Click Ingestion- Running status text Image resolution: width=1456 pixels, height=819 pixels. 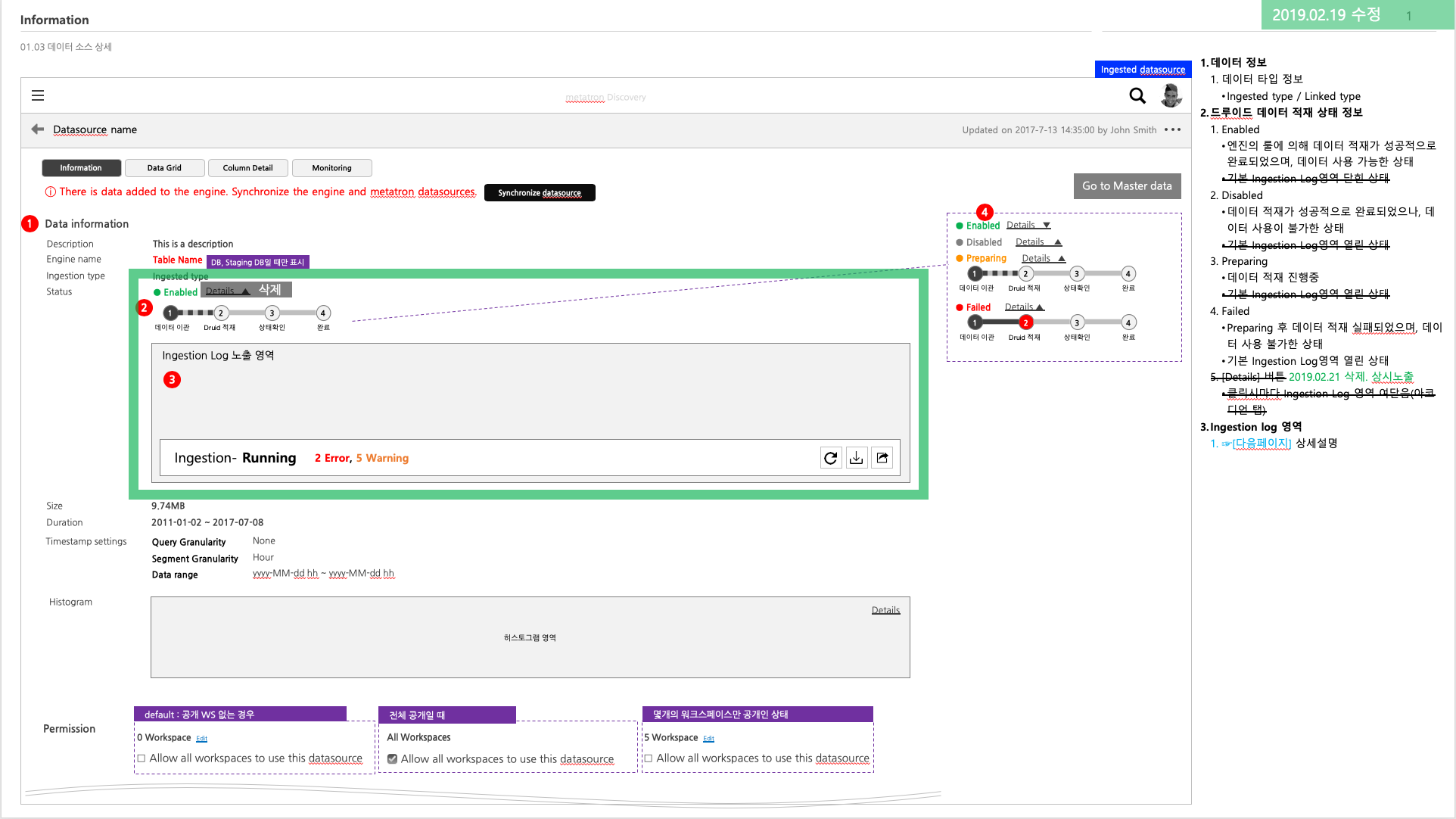(x=235, y=458)
